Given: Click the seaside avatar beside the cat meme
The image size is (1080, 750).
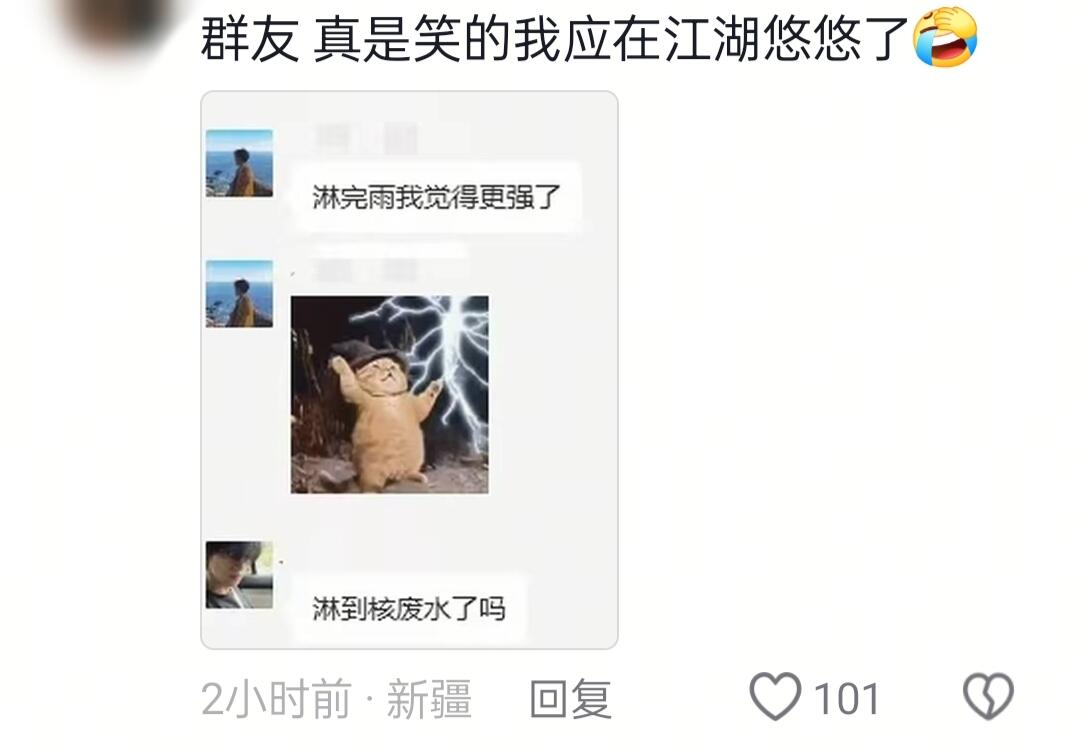Looking at the screenshot, I should [239, 293].
